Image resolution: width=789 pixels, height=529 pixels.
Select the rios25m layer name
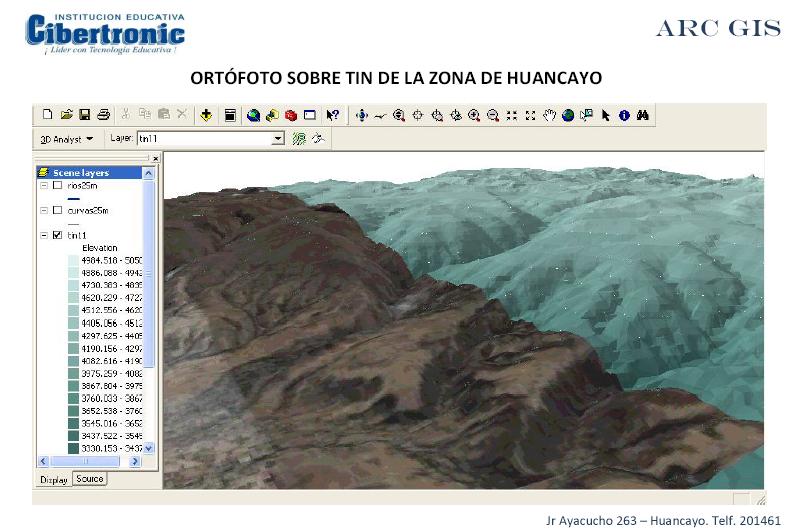(x=82, y=185)
